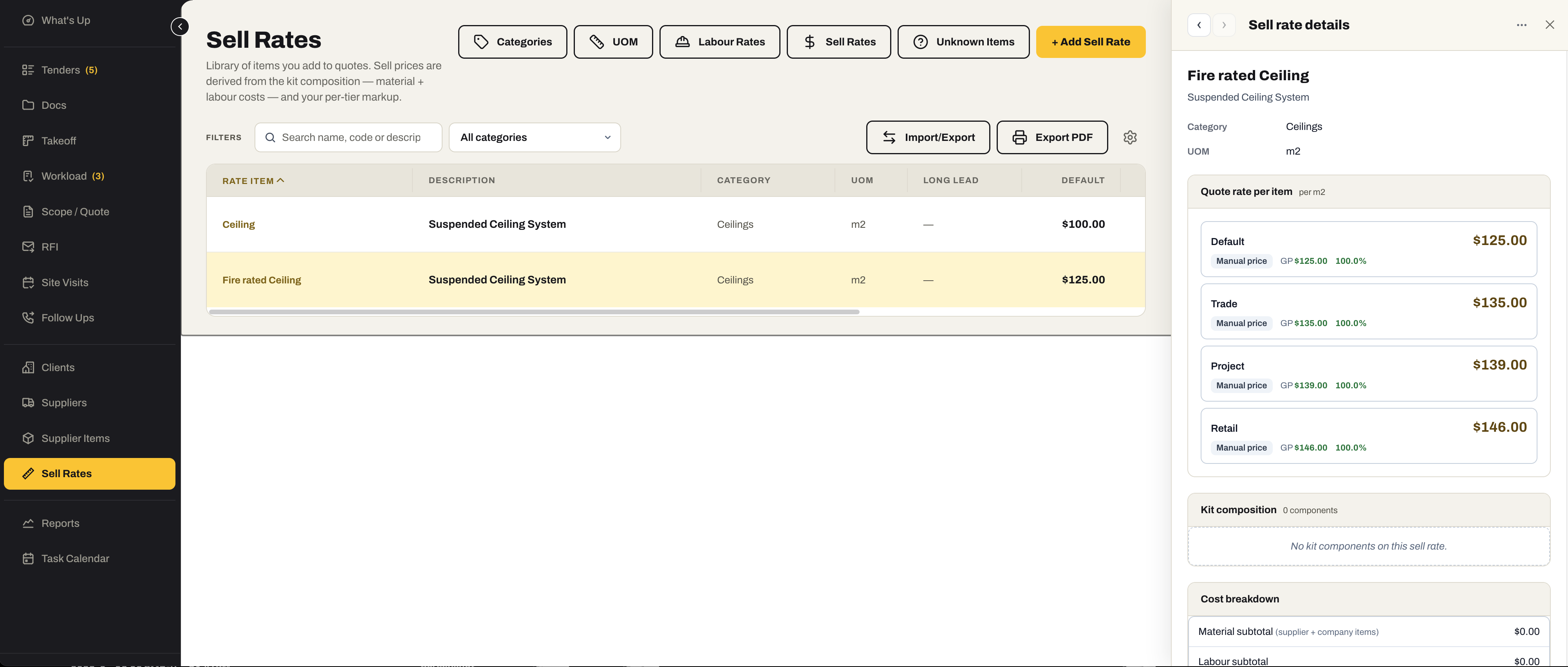The width and height of the screenshot is (1568, 667).
Task: Click the Ceilings category value in details
Action: point(1304,126)
